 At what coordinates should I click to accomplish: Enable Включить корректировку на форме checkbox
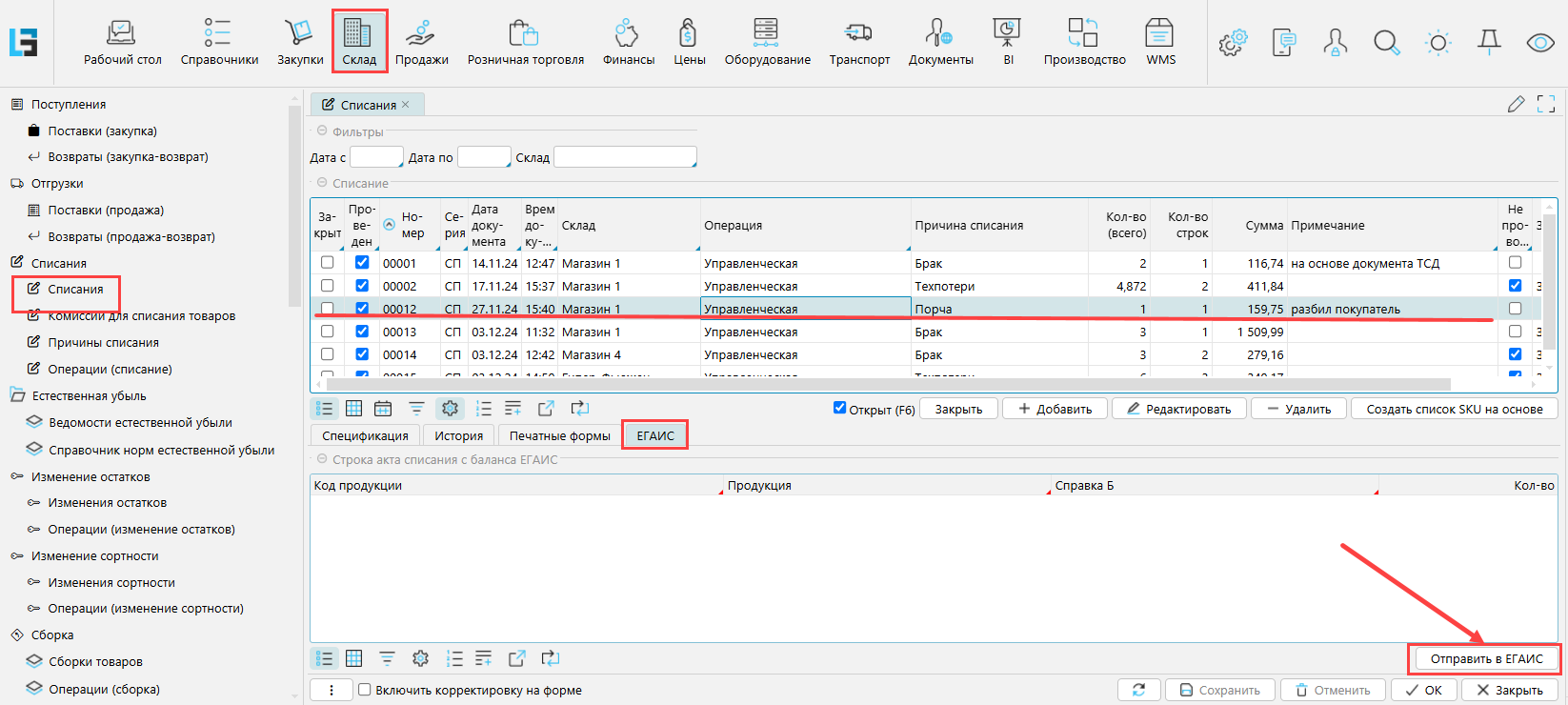coord(364,690)
